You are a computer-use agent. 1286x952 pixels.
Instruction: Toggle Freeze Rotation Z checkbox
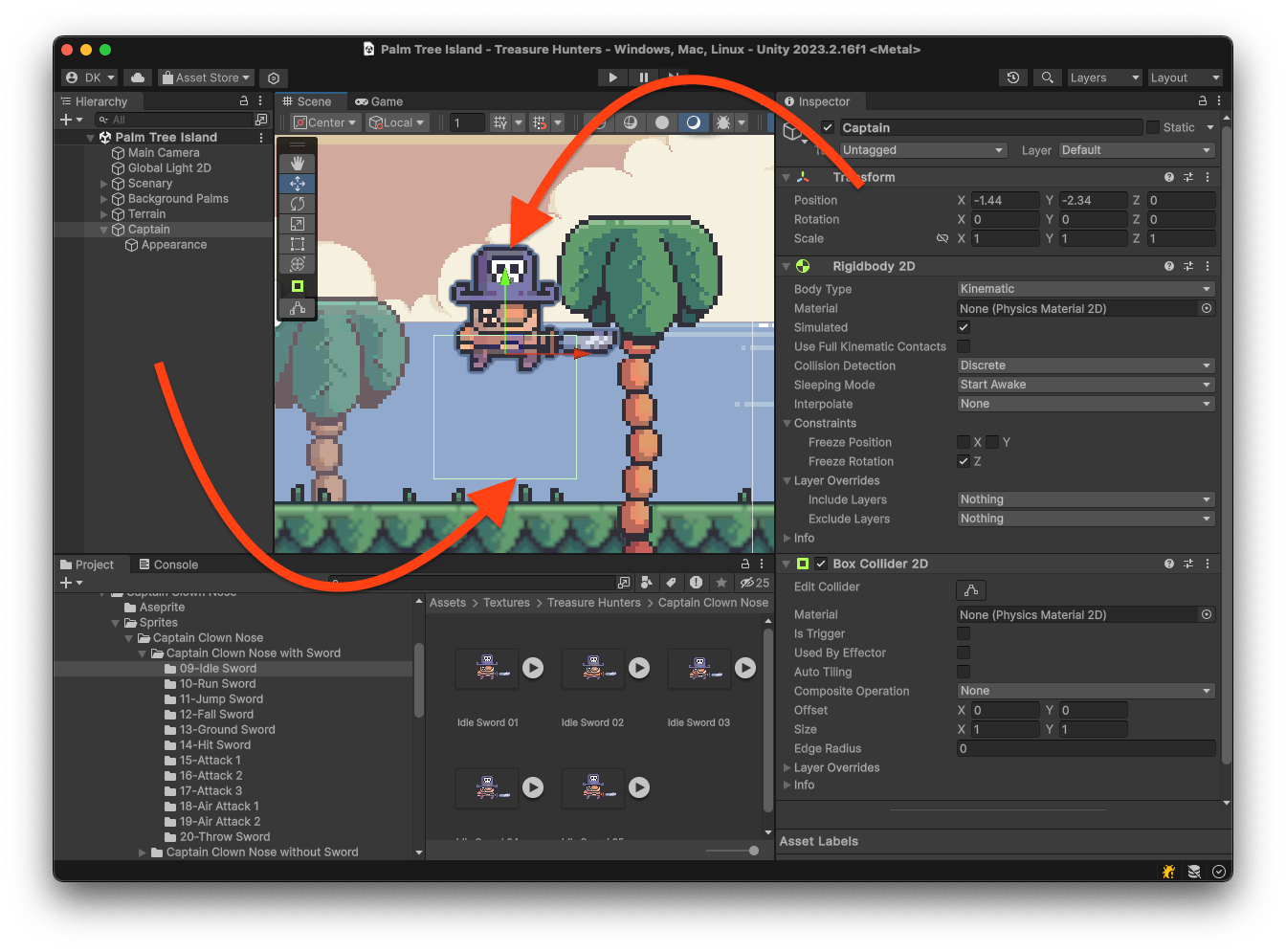(964, 461)
